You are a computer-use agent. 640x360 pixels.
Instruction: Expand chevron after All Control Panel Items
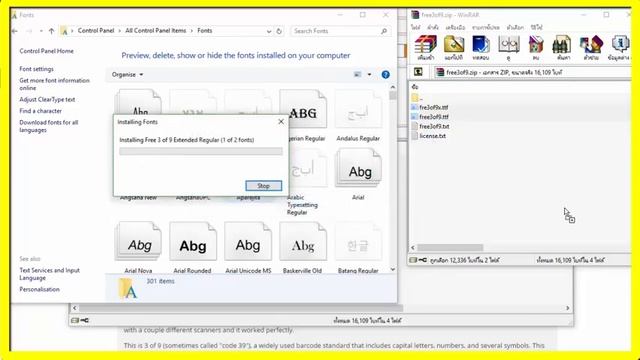[x=191, y=31]
